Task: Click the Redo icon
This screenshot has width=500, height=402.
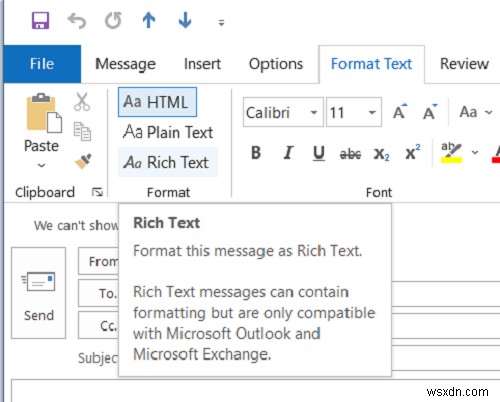Action: pyautogui.click(x=113, y=21)
